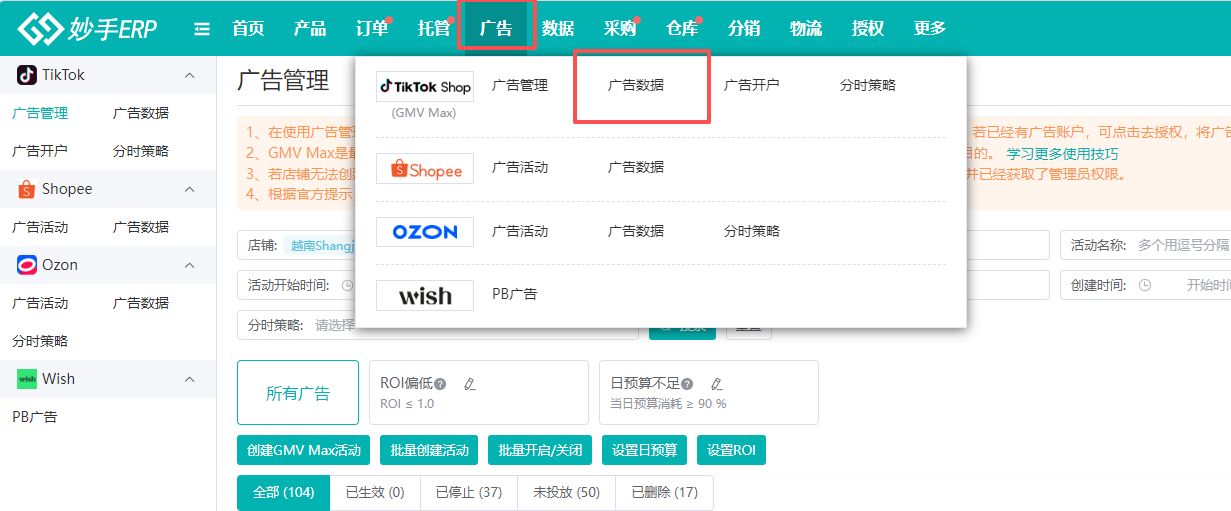Select wish PB广告 in dropdown
Viewport: 1231px width, 511px height.
(515, 294)
